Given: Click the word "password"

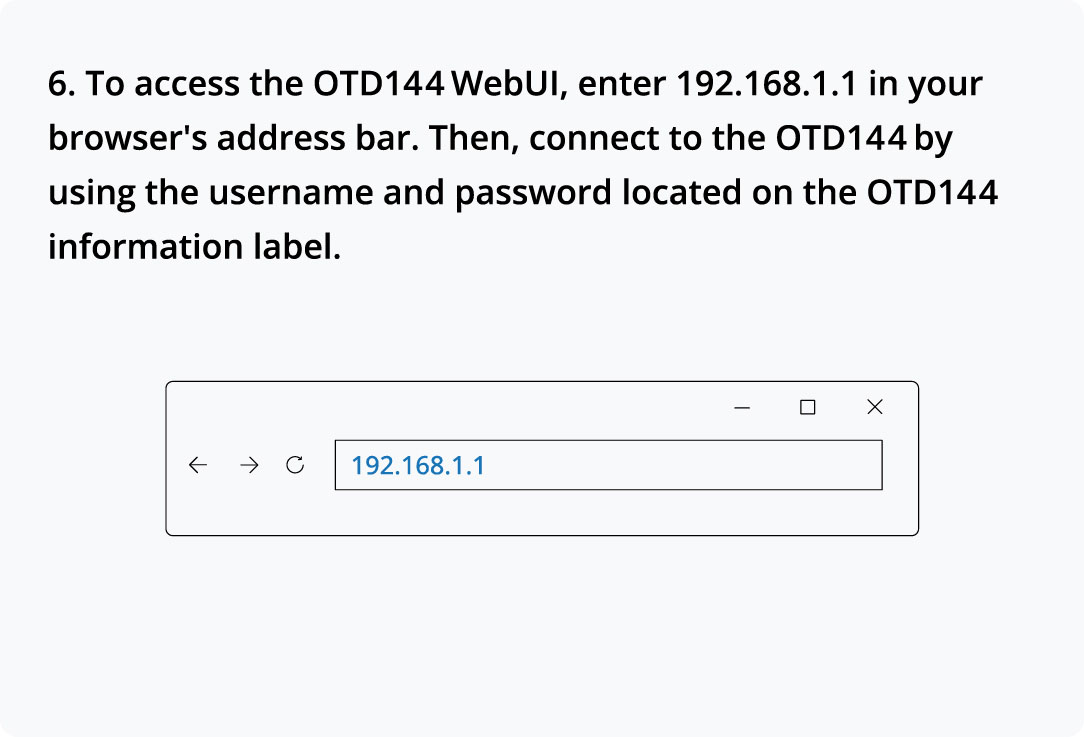Looking at the screenshot, I should click(x=532, y=191).
